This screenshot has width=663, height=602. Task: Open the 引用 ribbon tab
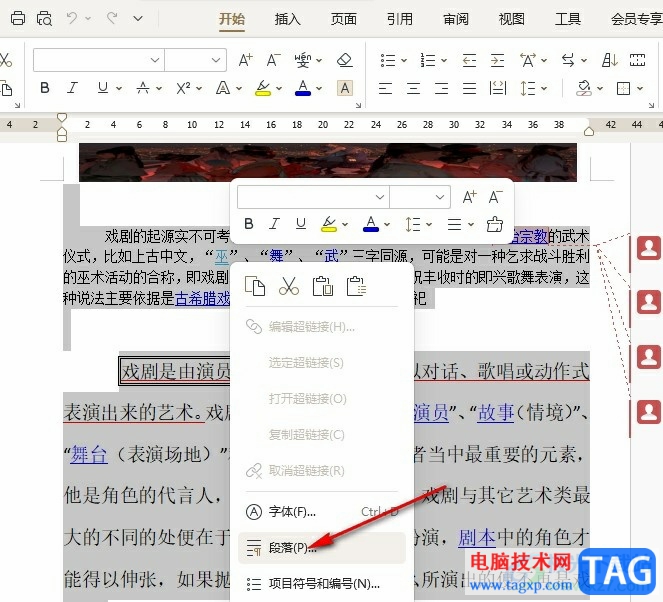click(400, 19)
